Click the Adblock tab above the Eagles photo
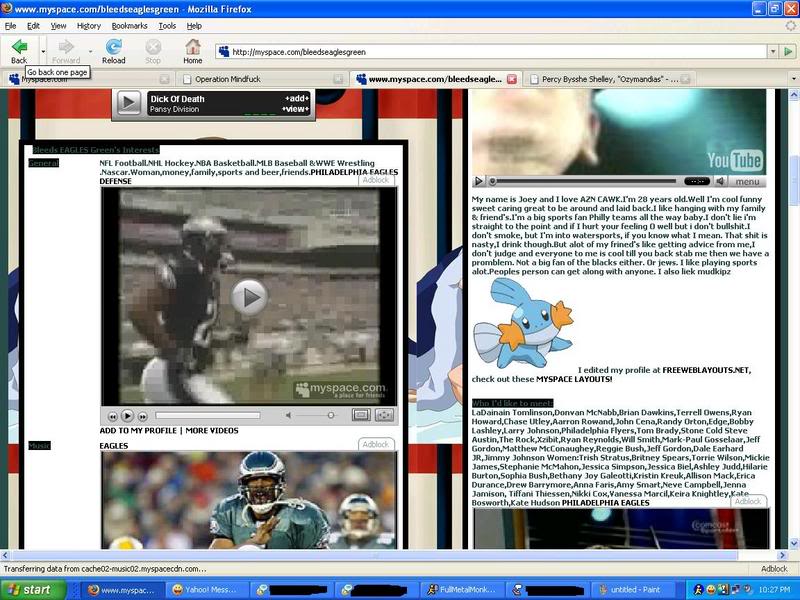Viewport: 800px width, 600px height. (x=376, y=444)
